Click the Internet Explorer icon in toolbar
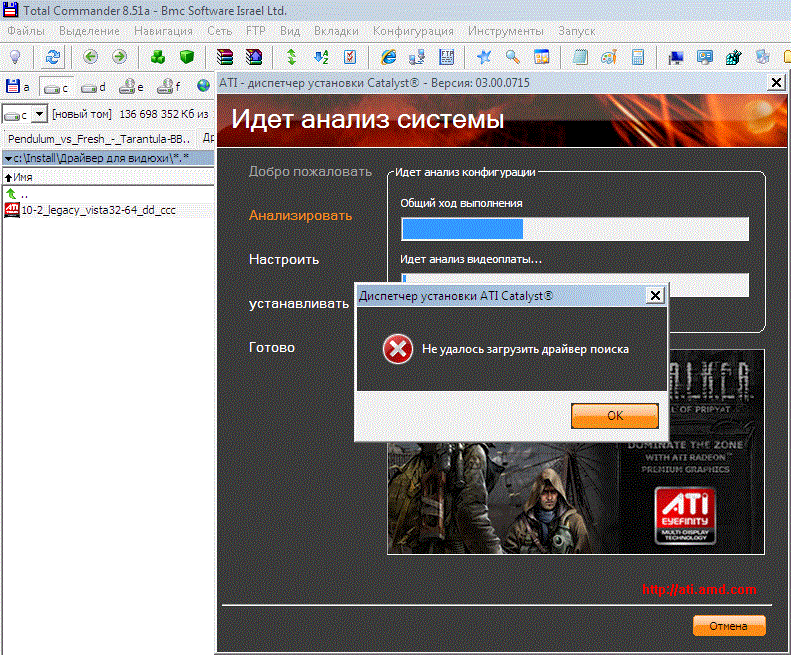Screen dimensions: 791x655 point(389,57)
